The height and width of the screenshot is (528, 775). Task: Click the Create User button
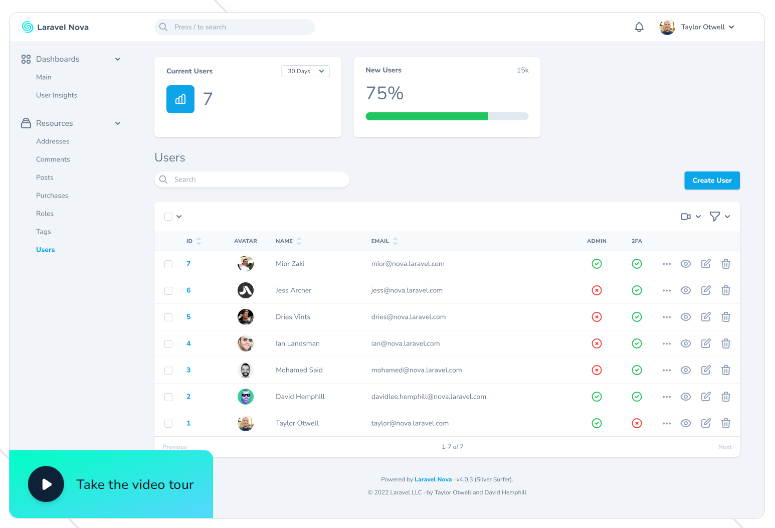(x=712, y=180)
